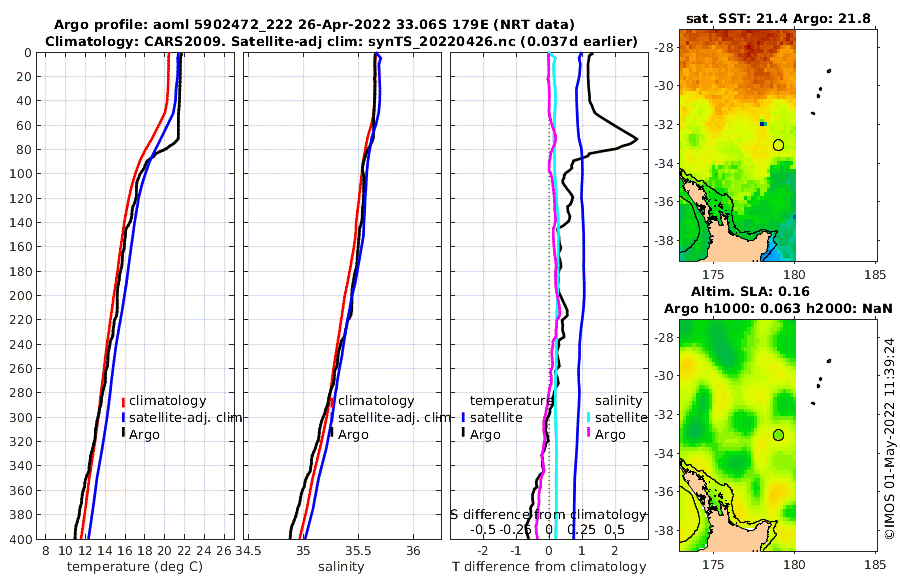The width and height of the screenshot is (900, 580).
Task: Click the depth tick label '200'
Action: [x=21, y=296]
